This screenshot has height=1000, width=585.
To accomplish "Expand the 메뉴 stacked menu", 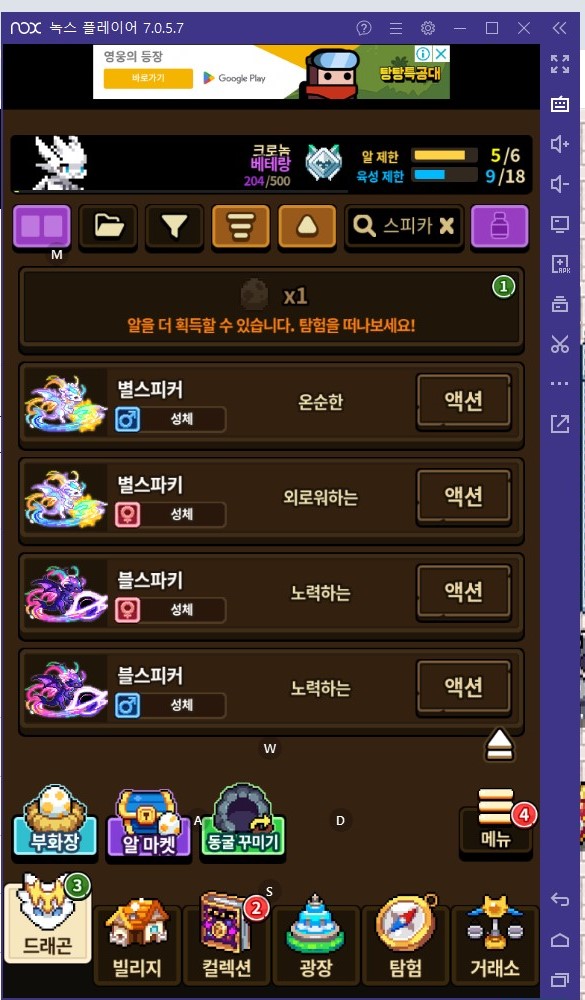I will pyautogui.click(x=496, y=823).
